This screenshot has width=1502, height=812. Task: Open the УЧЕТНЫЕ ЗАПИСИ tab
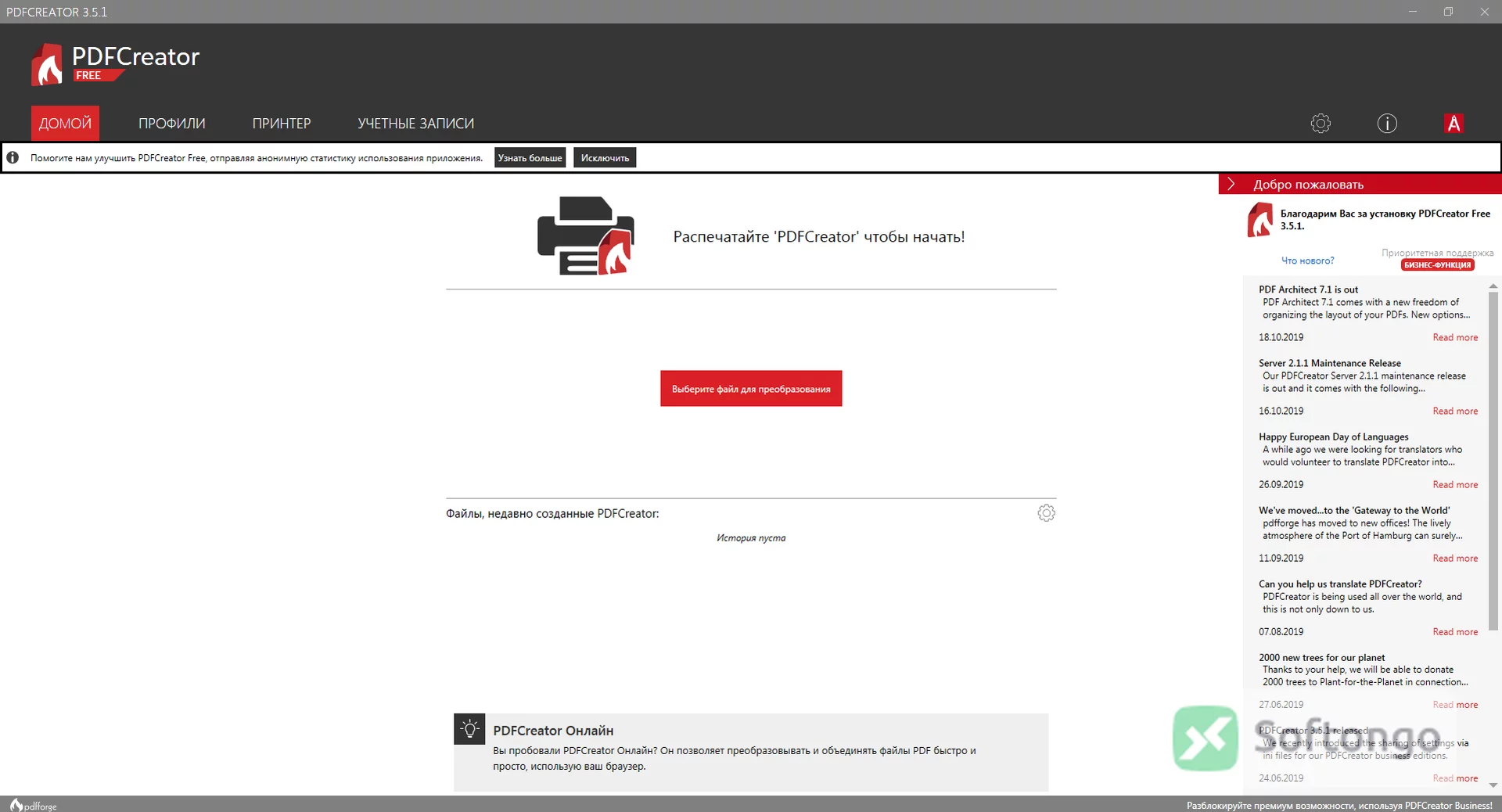pos(416,124)
